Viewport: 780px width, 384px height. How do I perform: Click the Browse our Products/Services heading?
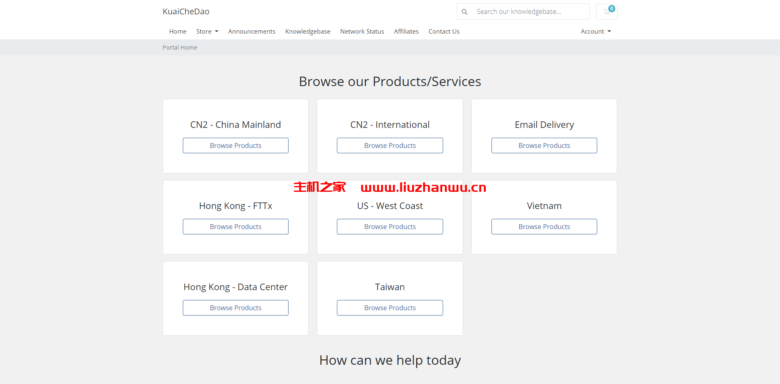(x=390, y=82)
